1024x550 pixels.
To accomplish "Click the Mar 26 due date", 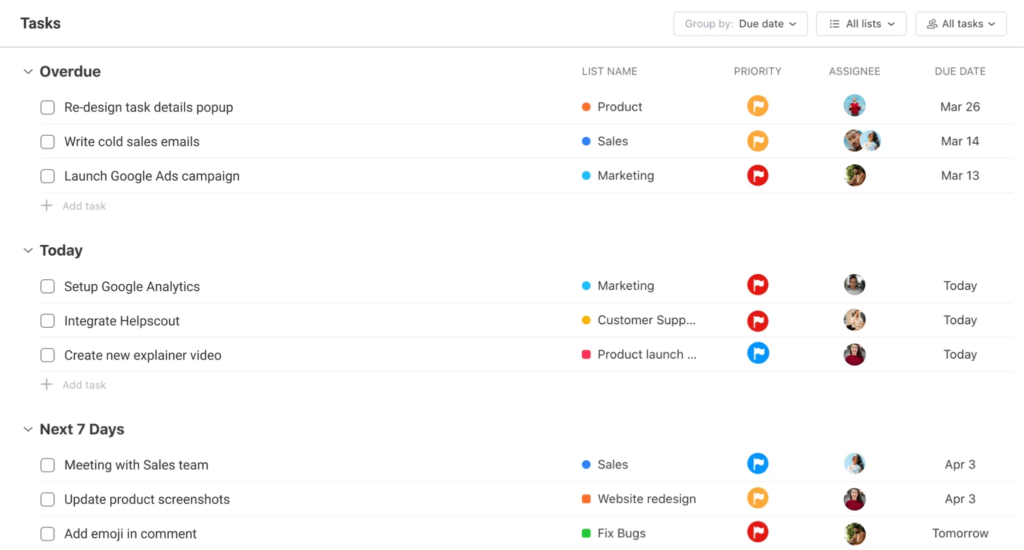I will 960,106.
